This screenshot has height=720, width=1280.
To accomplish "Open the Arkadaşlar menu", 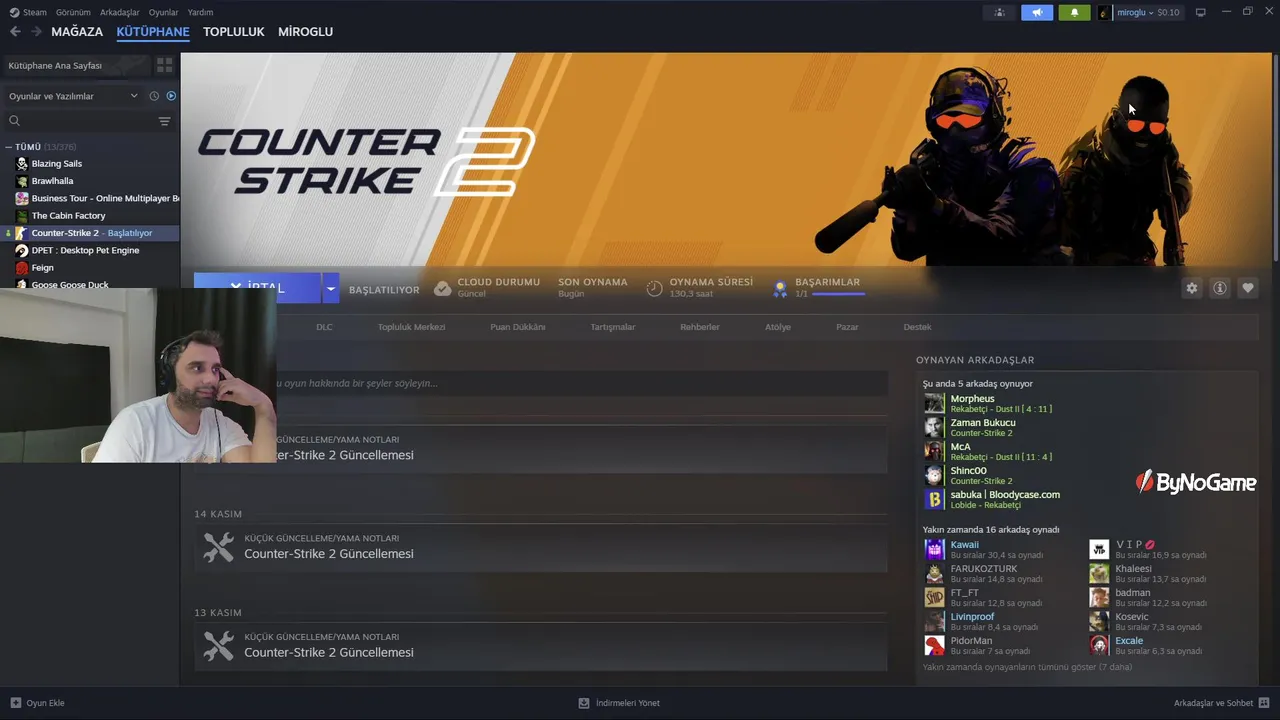I will click(x=120, y=12).
